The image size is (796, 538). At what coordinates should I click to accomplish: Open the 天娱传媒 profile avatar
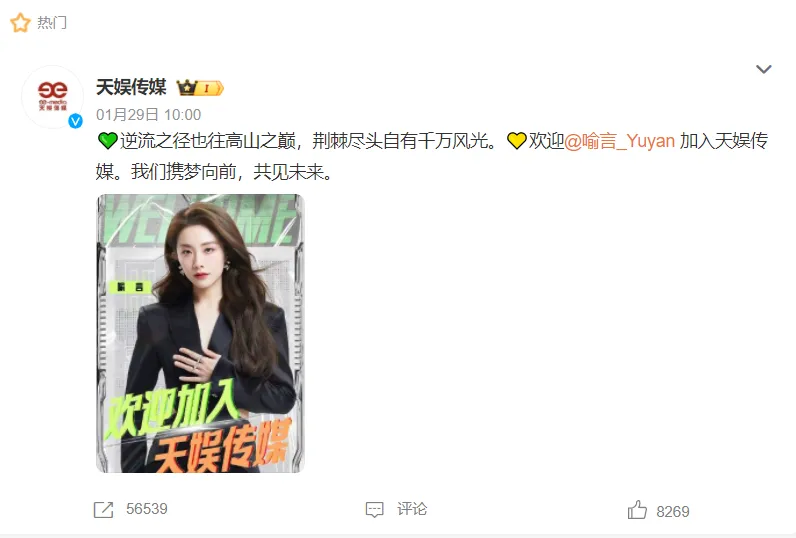pyautogui.click(x=53, y=96)
